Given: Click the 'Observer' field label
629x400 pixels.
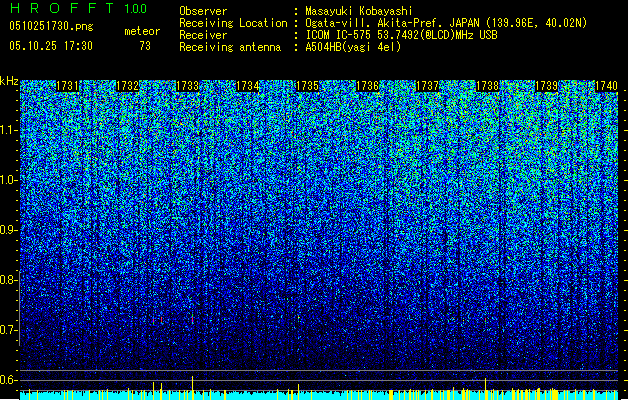Looking at the screenshot, I should pos(203,11).
